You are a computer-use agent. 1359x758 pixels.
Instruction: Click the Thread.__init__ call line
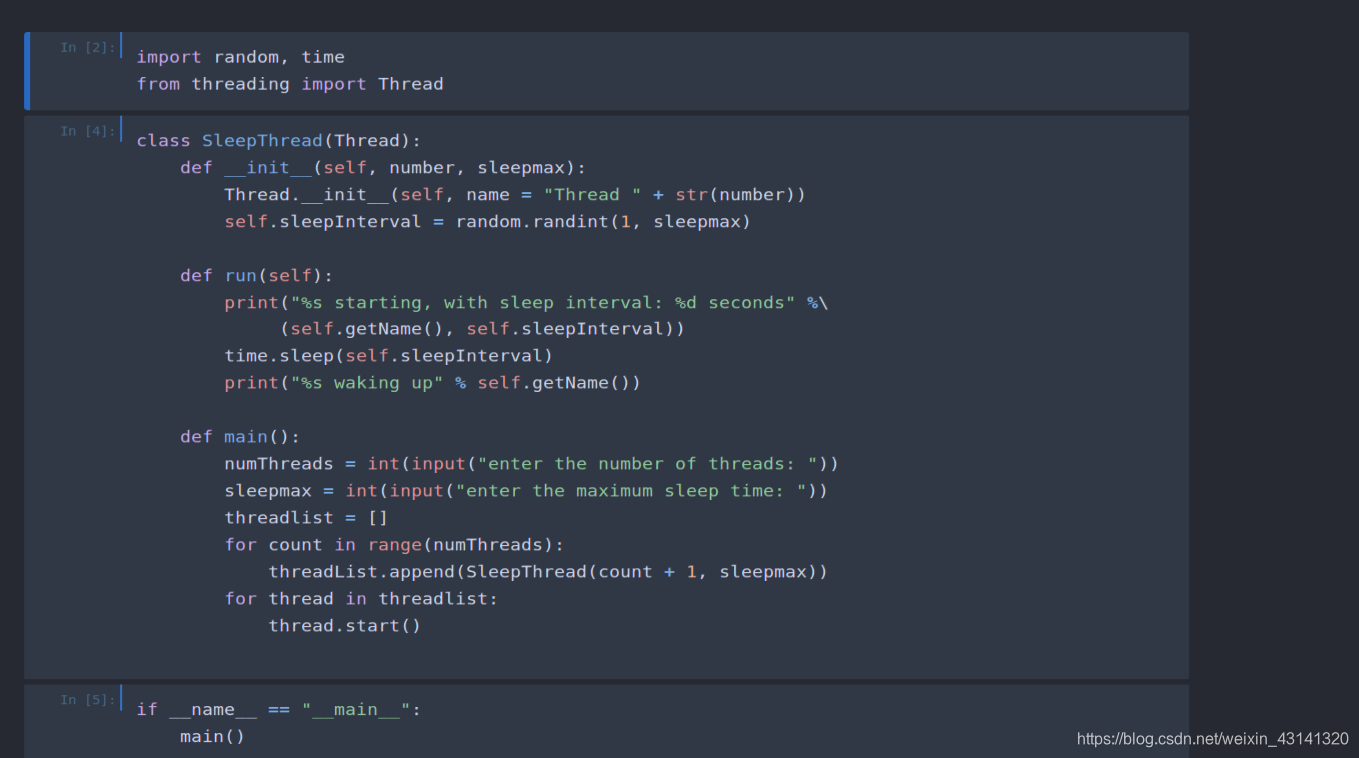point(515,195)
